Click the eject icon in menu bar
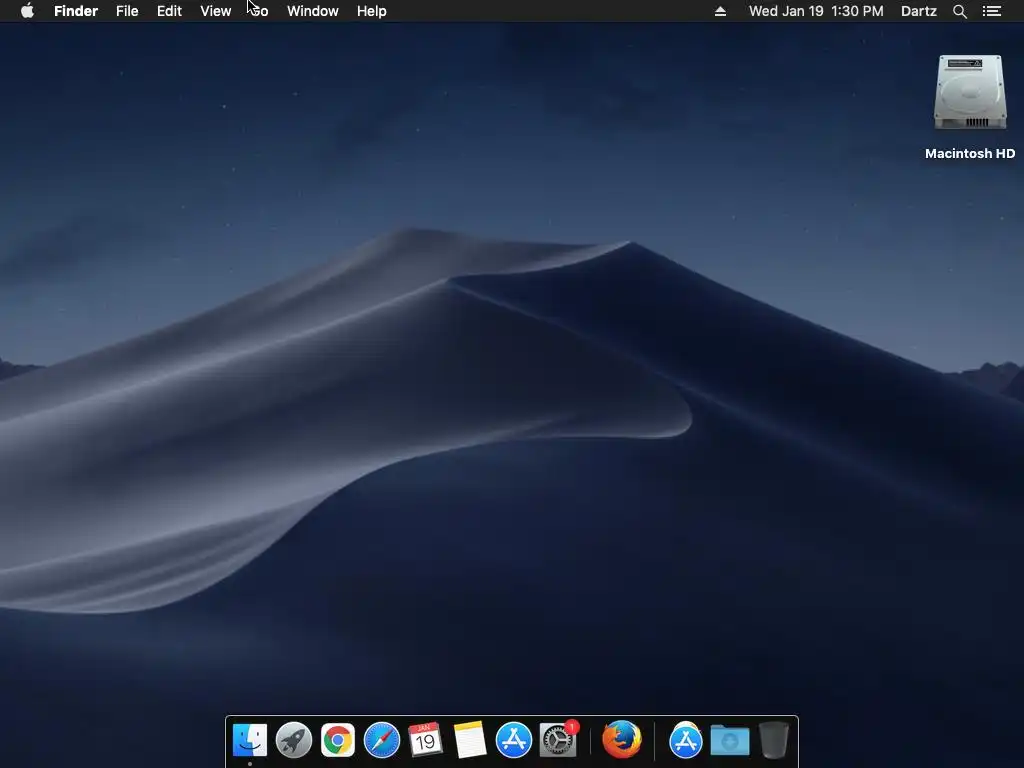This screenshot has width=1024, height=768. pos(720,11)
